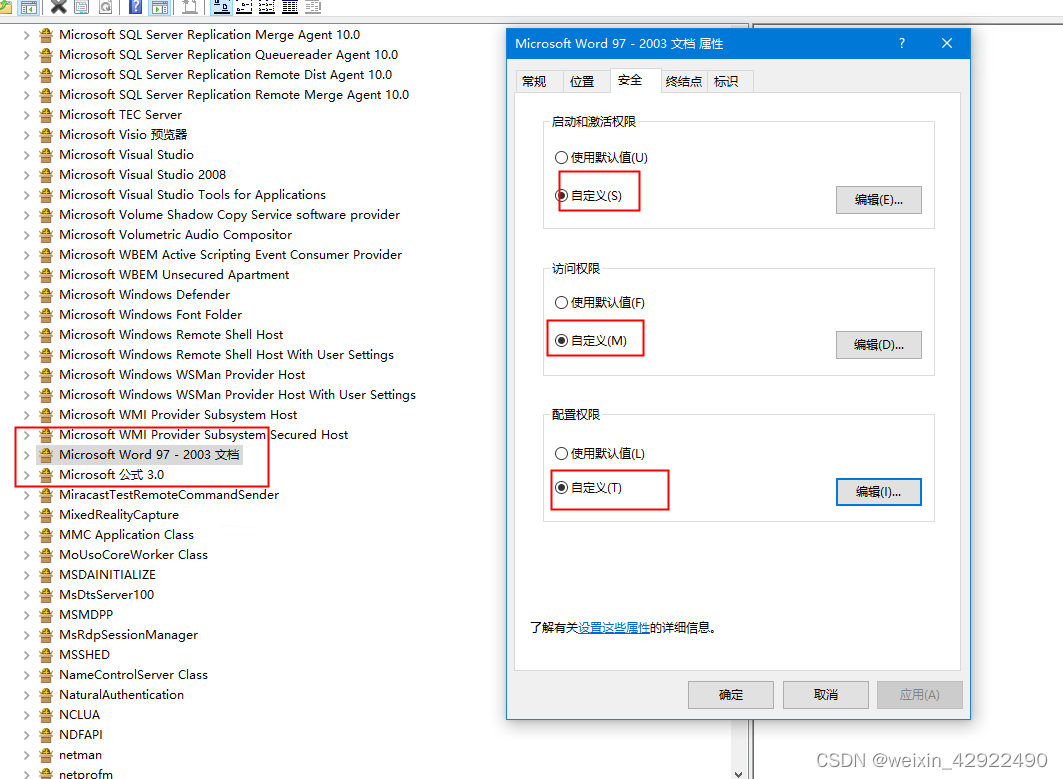Click the export list toolbar icon
Screen dimensions: 1063x779
tap(190, 8)
